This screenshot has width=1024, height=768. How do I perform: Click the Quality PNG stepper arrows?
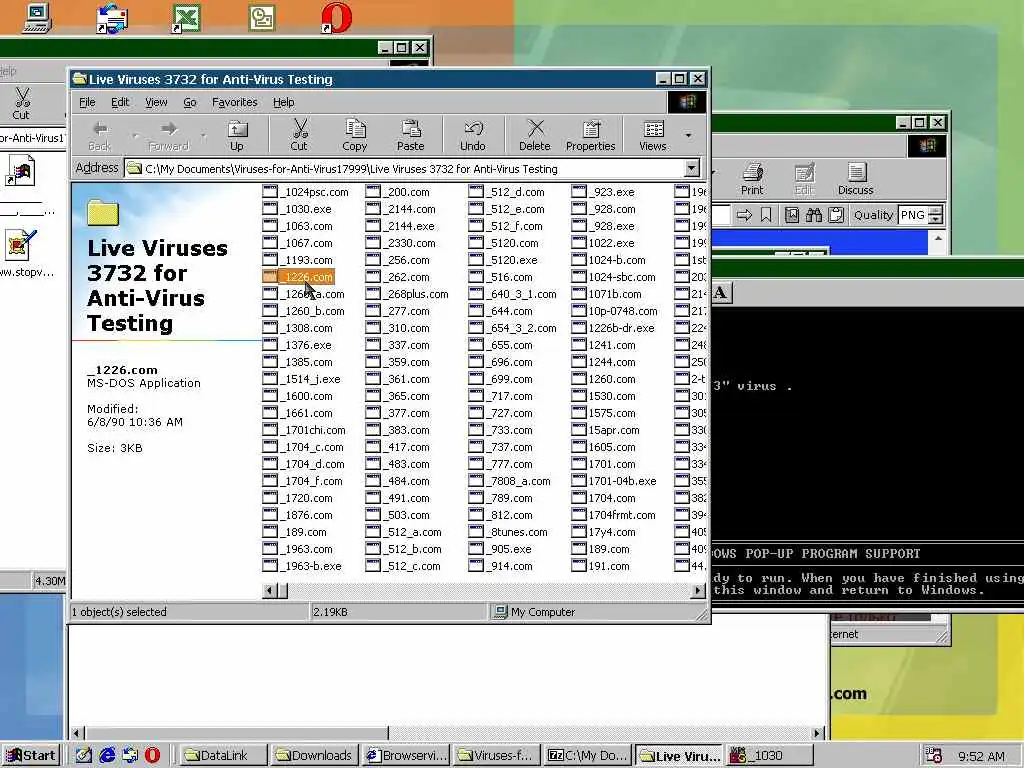click(x=936, y=215)
